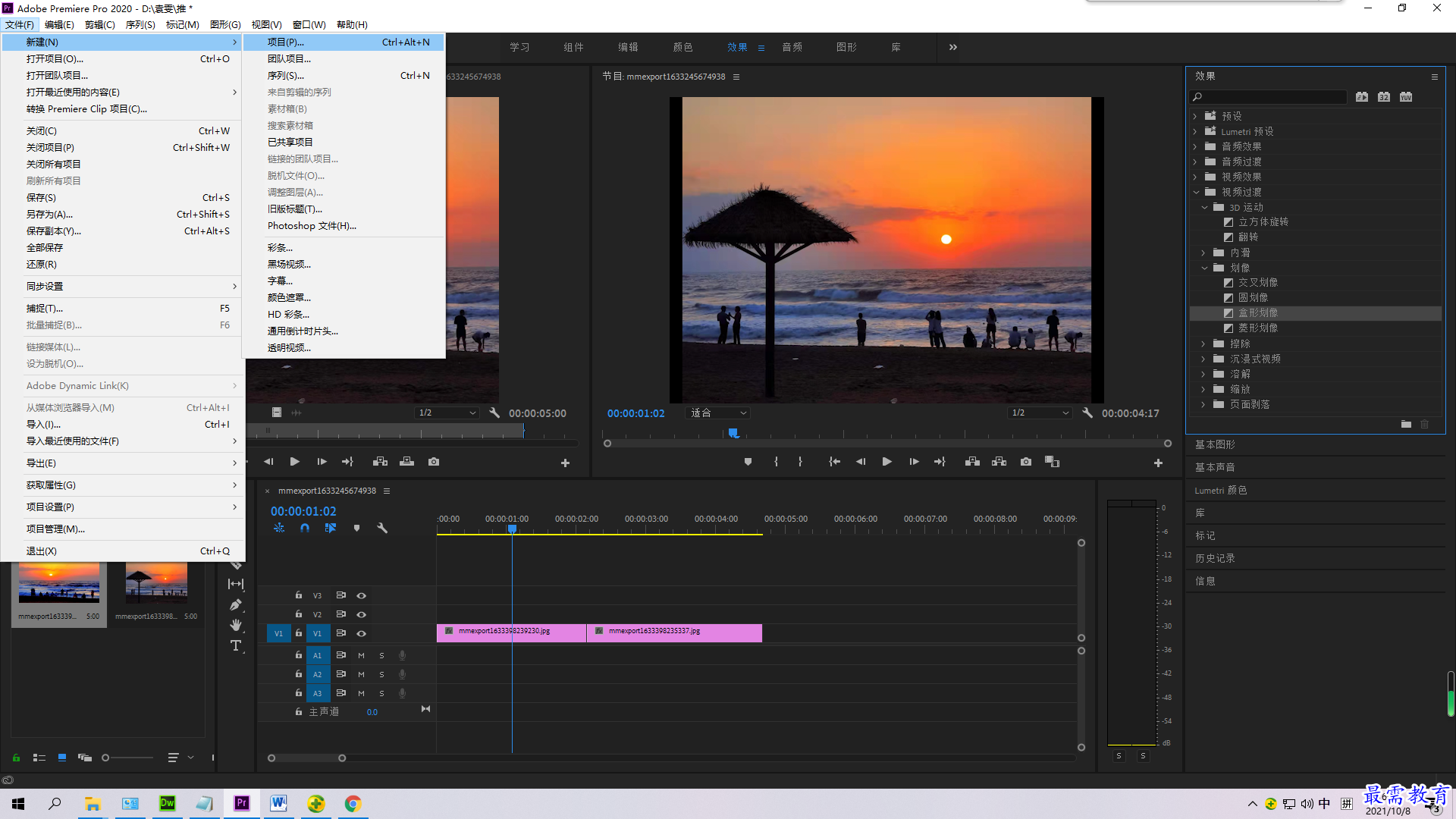
Task: Filter Effects by YUV effects icon
Action: point(1406,97)
